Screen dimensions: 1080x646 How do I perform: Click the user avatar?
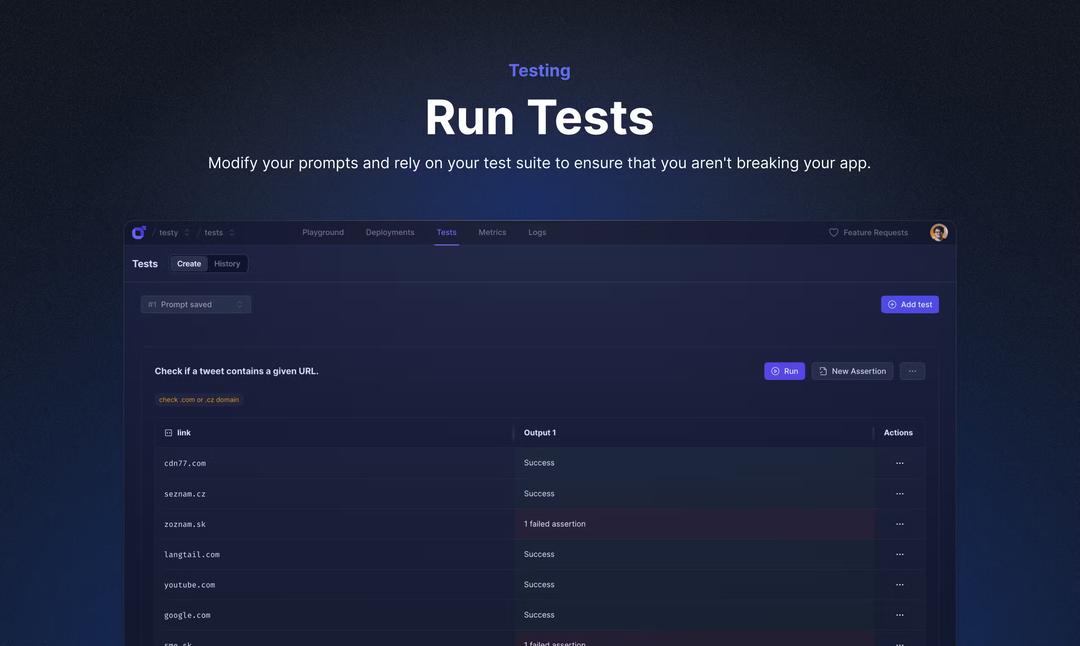pyautogui.click(x=938, y=233)
